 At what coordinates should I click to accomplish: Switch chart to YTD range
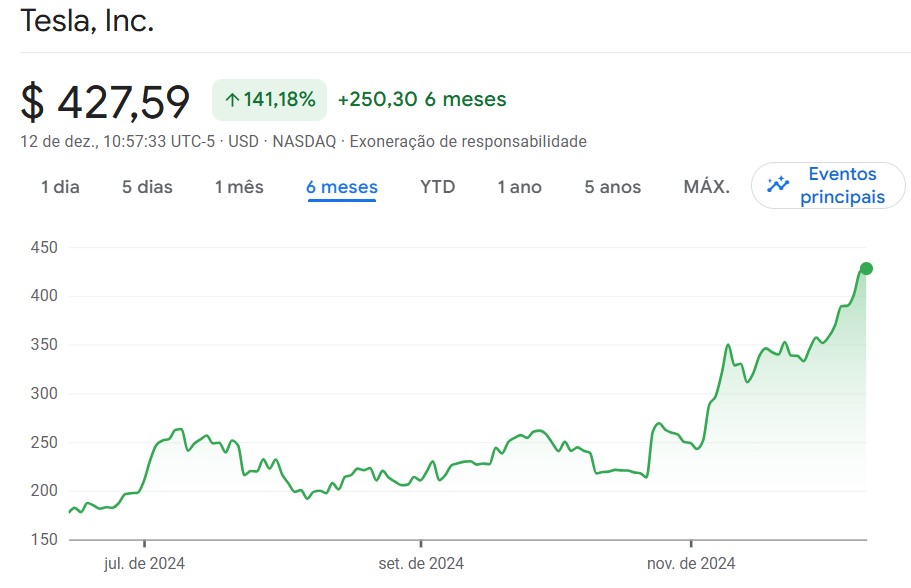click(x=437, y=187)
